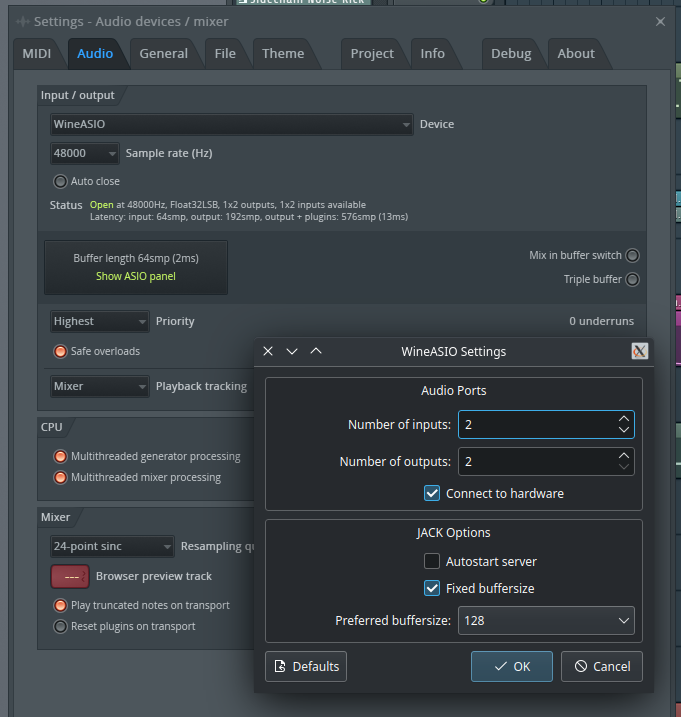This screenshot has width=681, height=717.
Task: Switch to the File tab
Action: click(x=225, y=54)
